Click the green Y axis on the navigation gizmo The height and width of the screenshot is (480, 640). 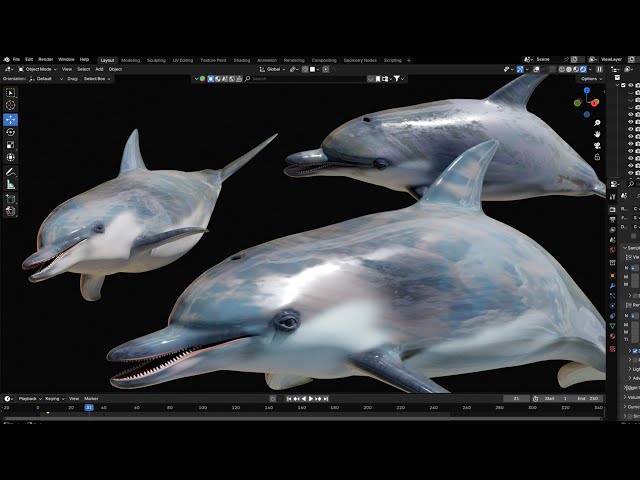tap(578, 103)
